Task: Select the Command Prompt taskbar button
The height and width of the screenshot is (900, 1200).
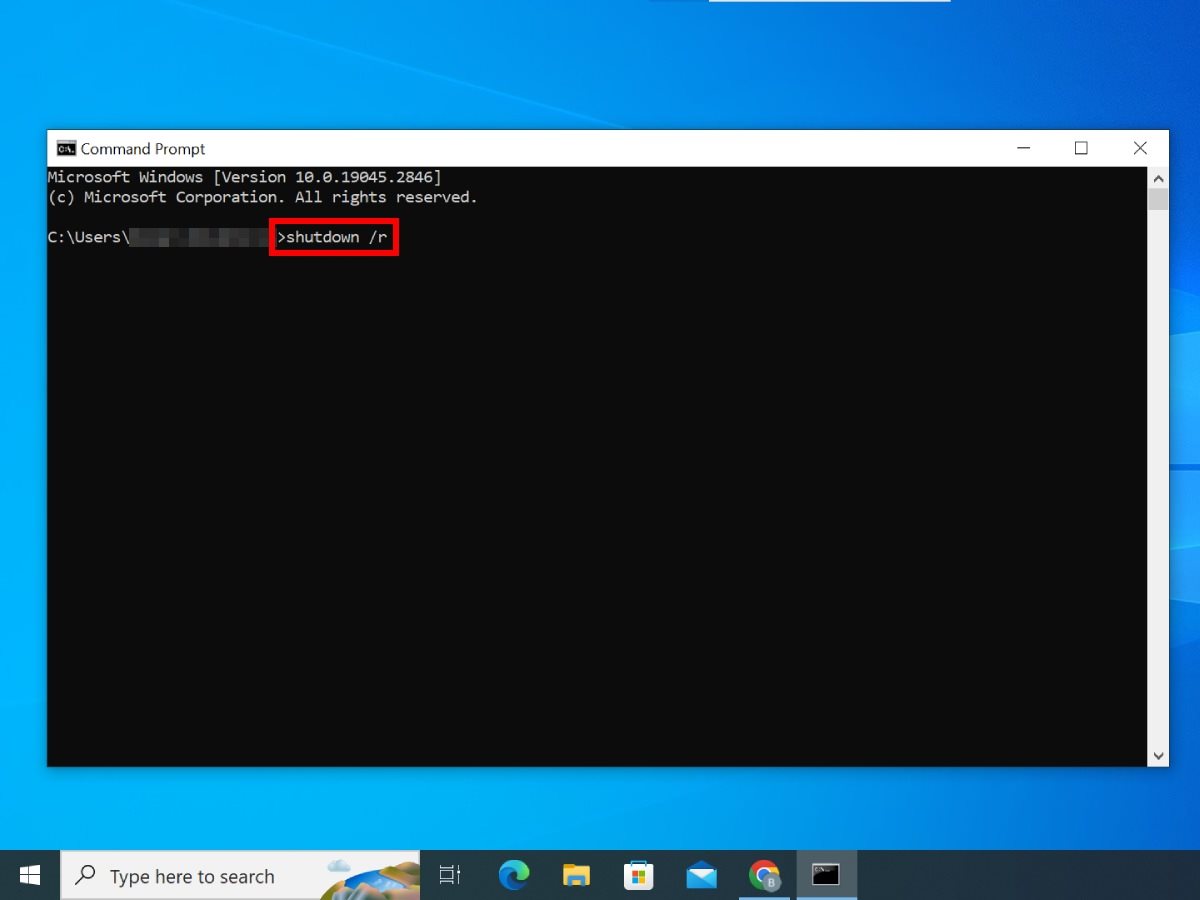Action: (x=826, y=876)
